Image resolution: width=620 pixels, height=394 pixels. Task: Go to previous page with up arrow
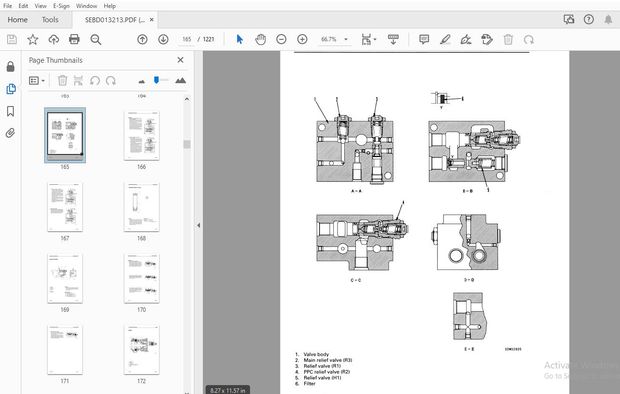click(142, 39)
